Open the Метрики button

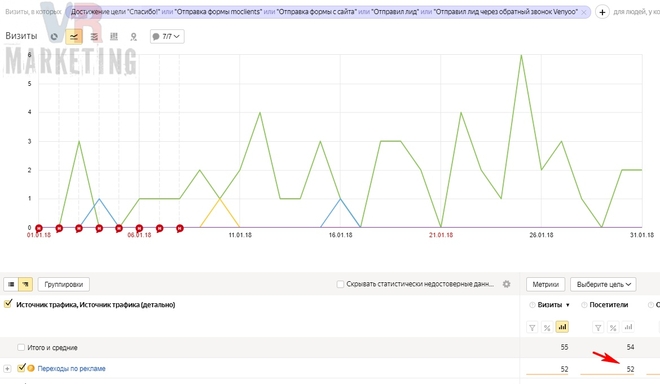pyautogui.click(x=546, y=284)
